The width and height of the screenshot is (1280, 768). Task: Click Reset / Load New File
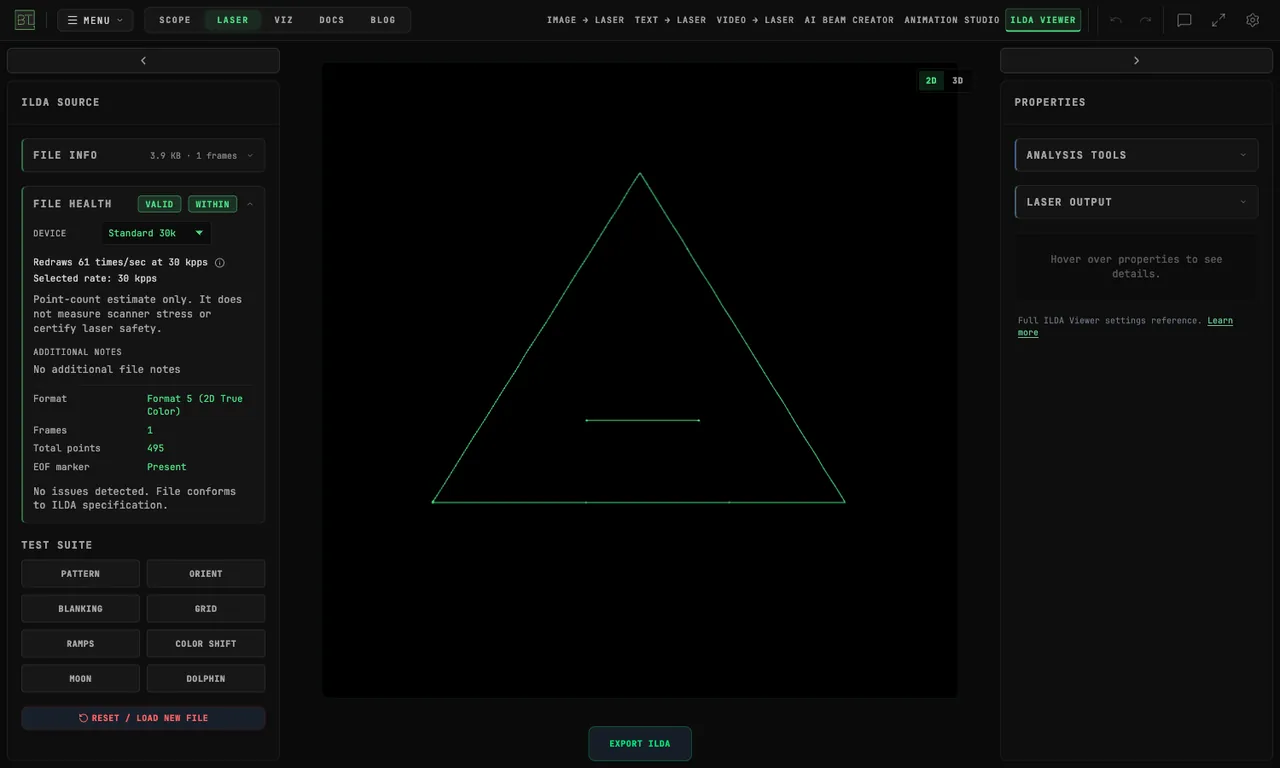point(143,718)
